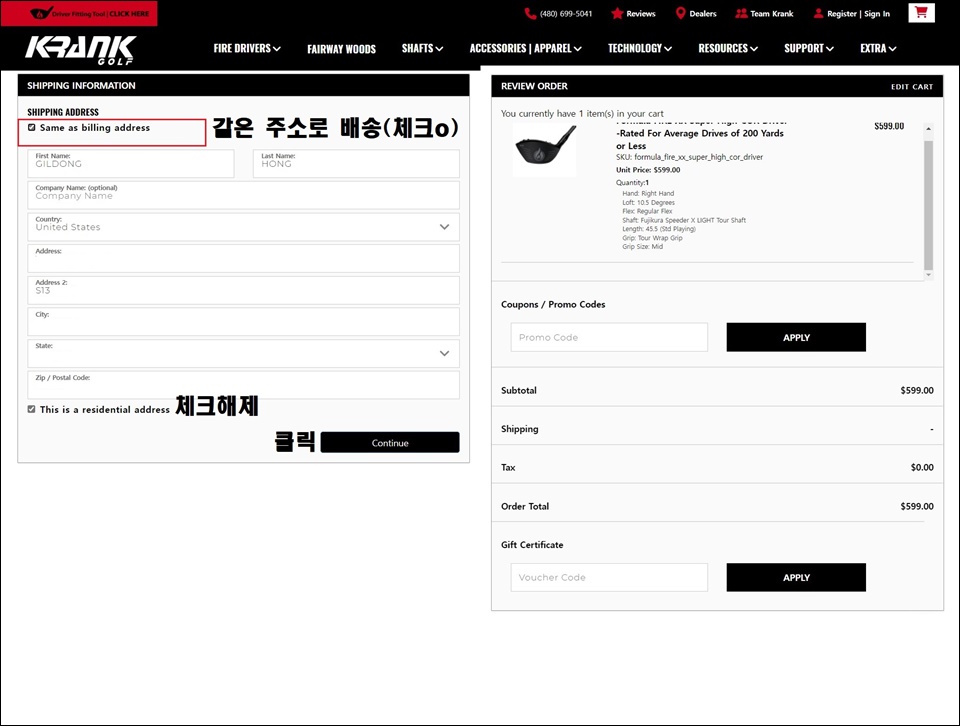The image size is (960, 726).
Task: Click the Dealers link
Action: click(703, 13)
